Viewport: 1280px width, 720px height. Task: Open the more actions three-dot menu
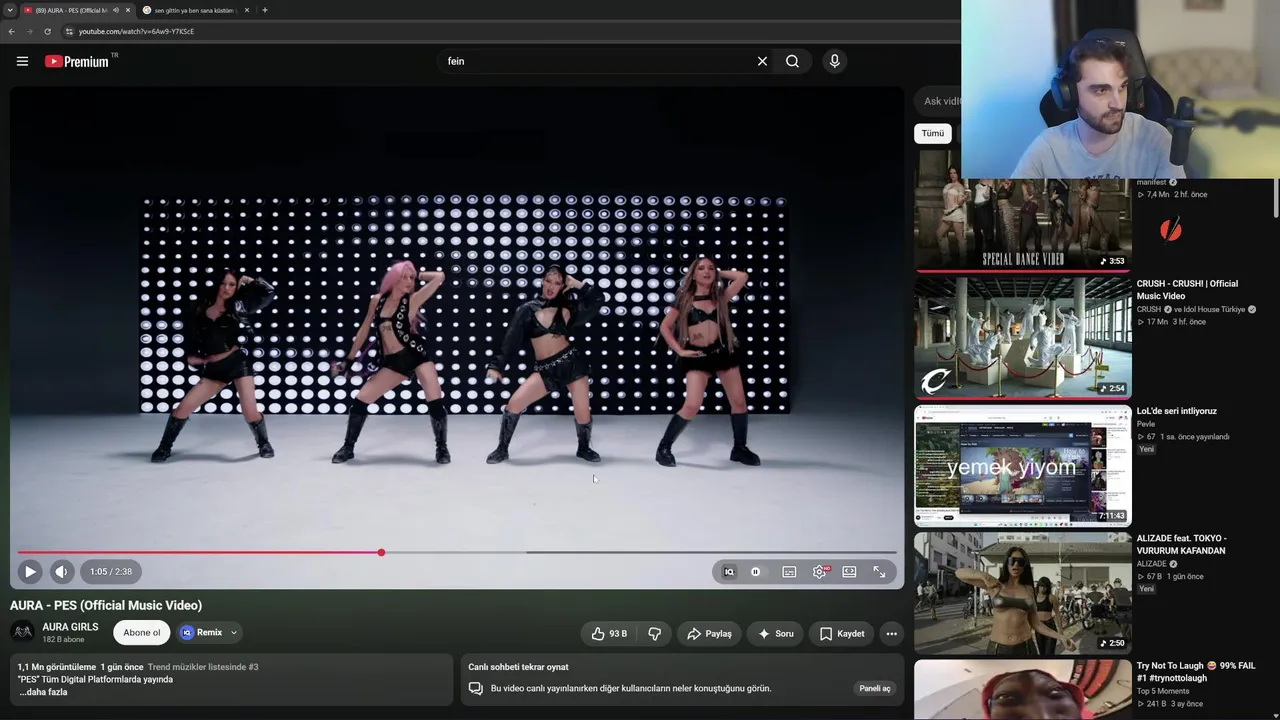tap(891, 633)
